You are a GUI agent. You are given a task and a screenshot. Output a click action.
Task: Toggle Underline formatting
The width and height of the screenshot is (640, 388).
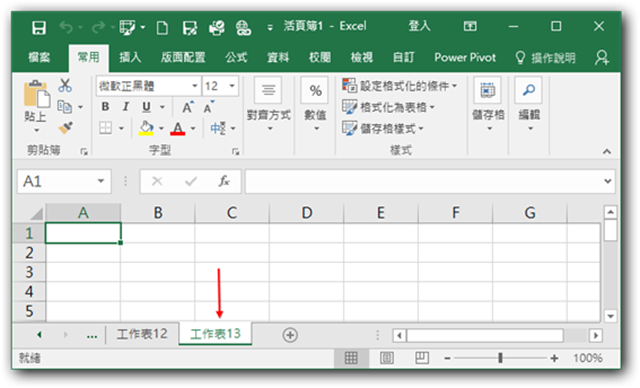point(146,107)
